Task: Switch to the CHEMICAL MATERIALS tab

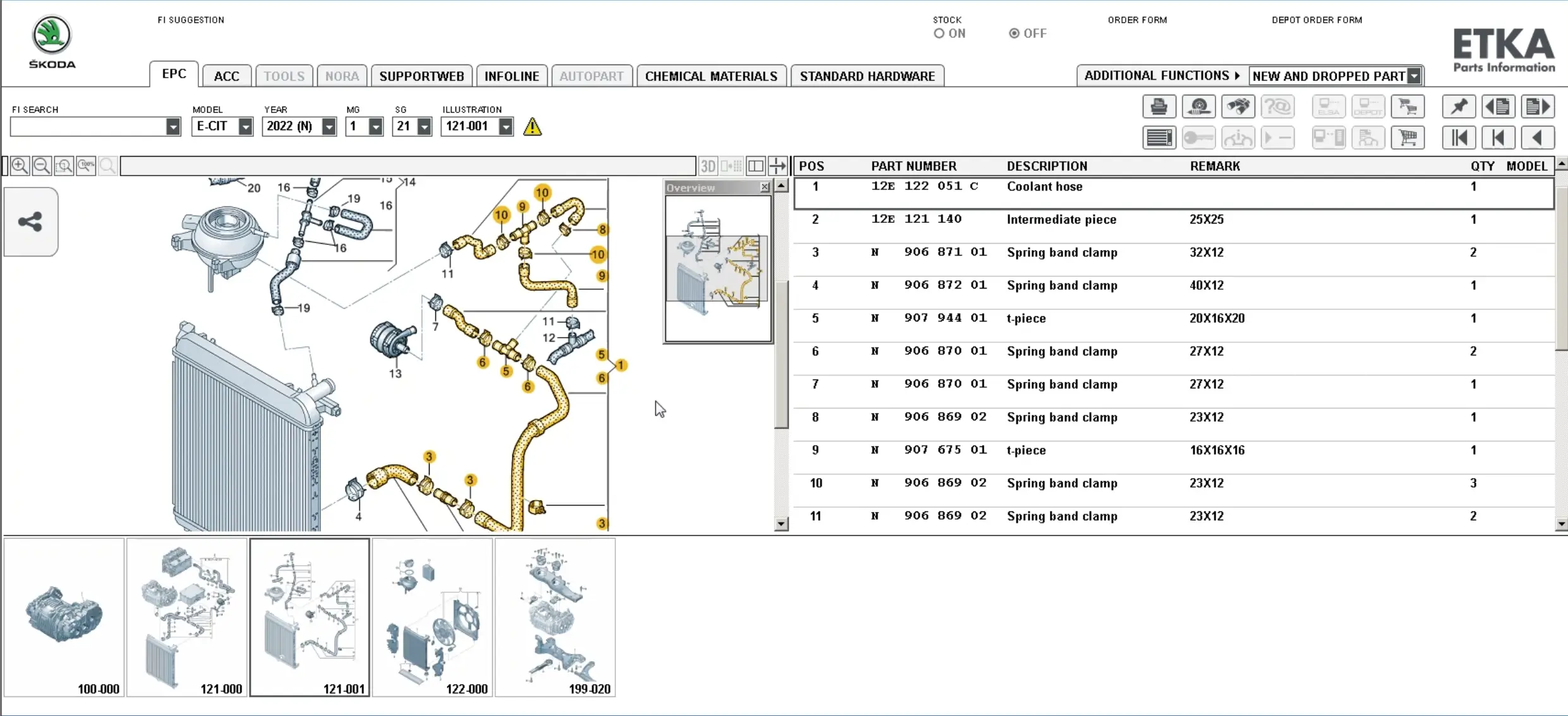Action: click(711, 75)
